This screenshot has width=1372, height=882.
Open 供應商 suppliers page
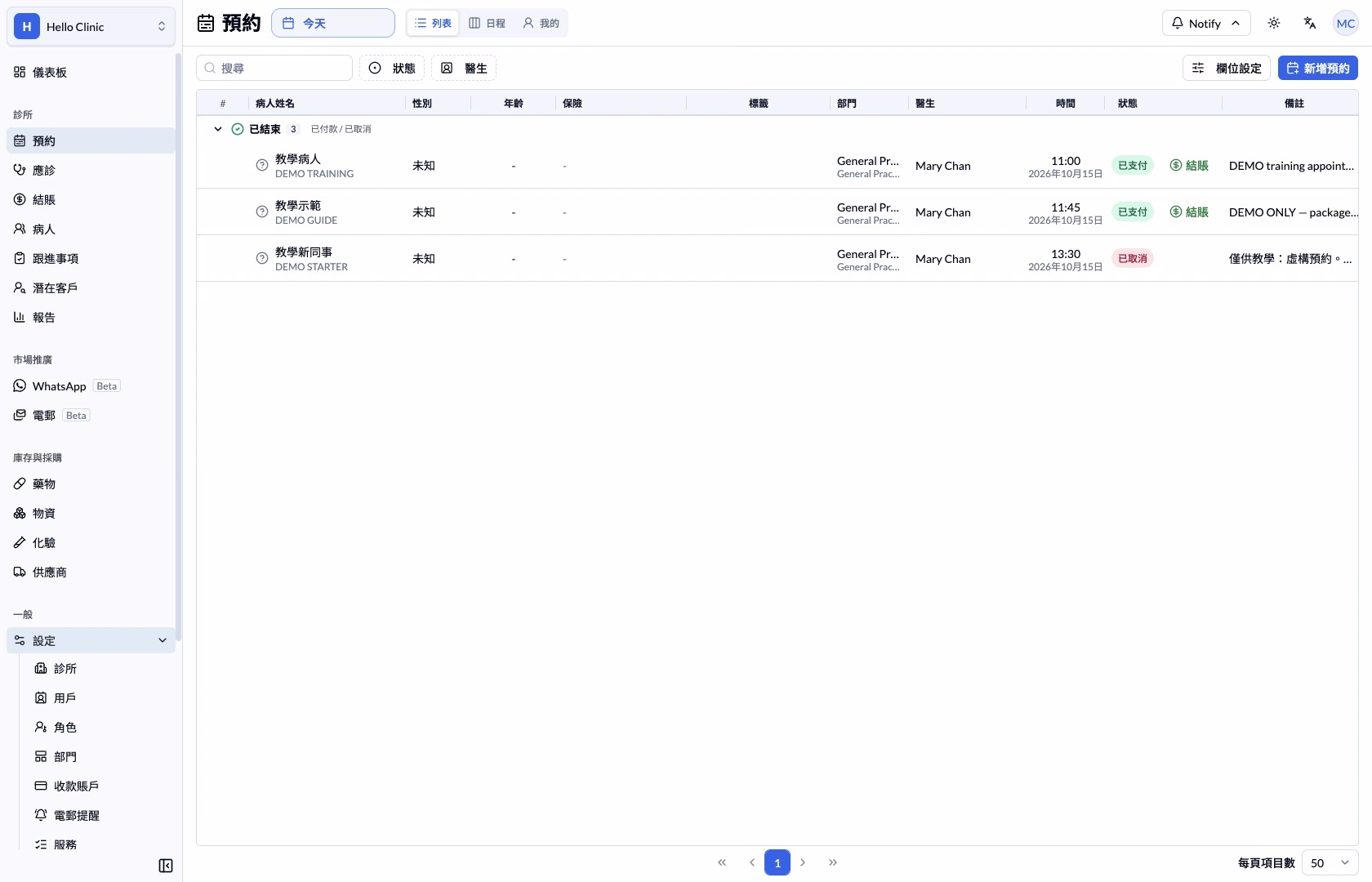click(x=91, y=572)
